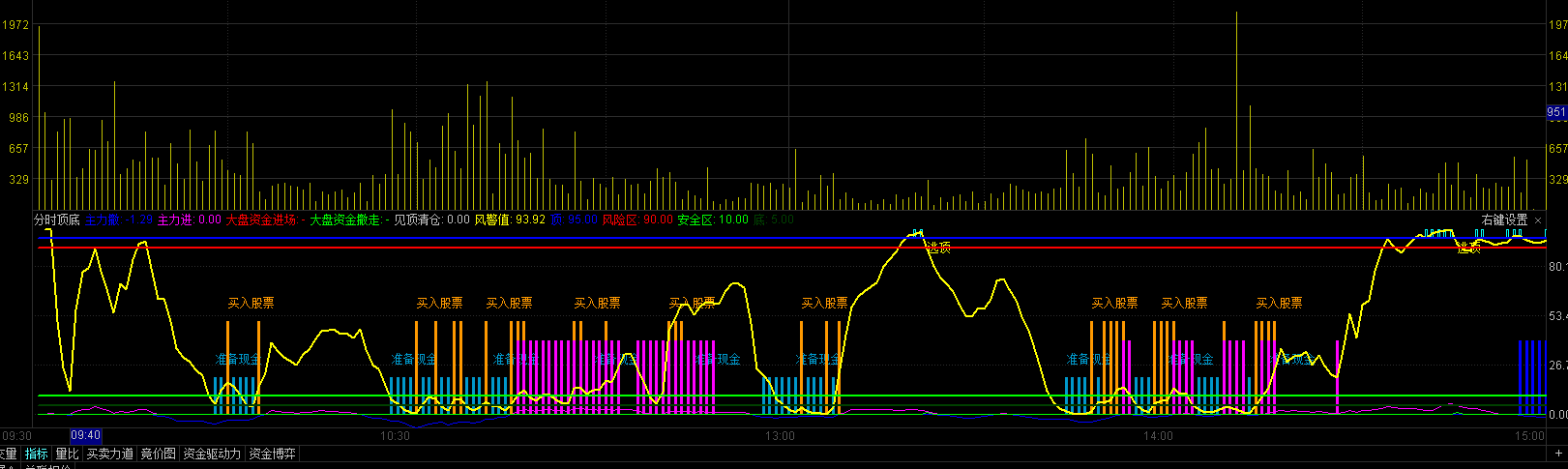Select the 买卖力道 tab
The height and width of the screenshot is (469, 1568).
(x=109, y=454)
